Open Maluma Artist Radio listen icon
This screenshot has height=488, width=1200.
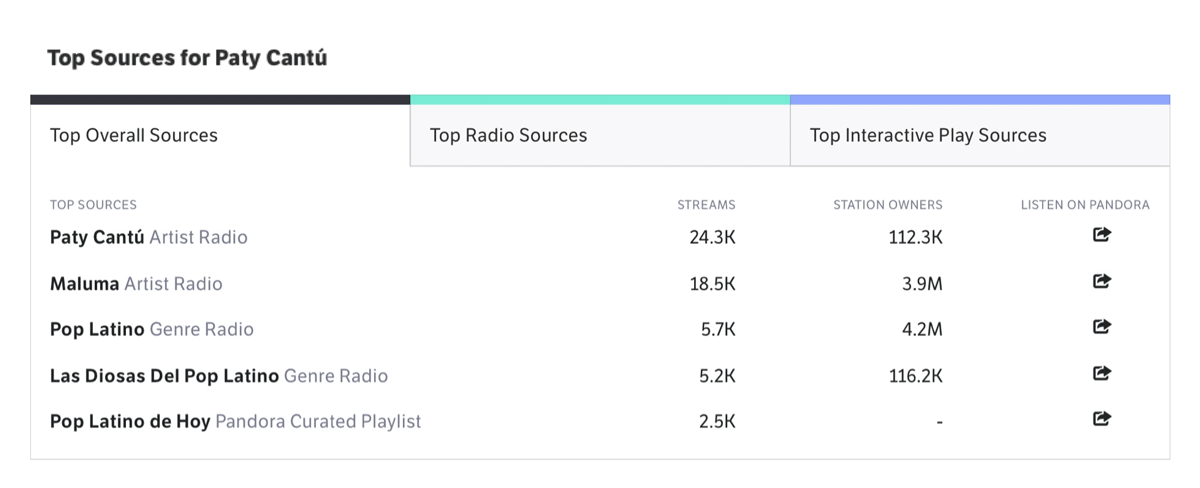[1102, 282]
